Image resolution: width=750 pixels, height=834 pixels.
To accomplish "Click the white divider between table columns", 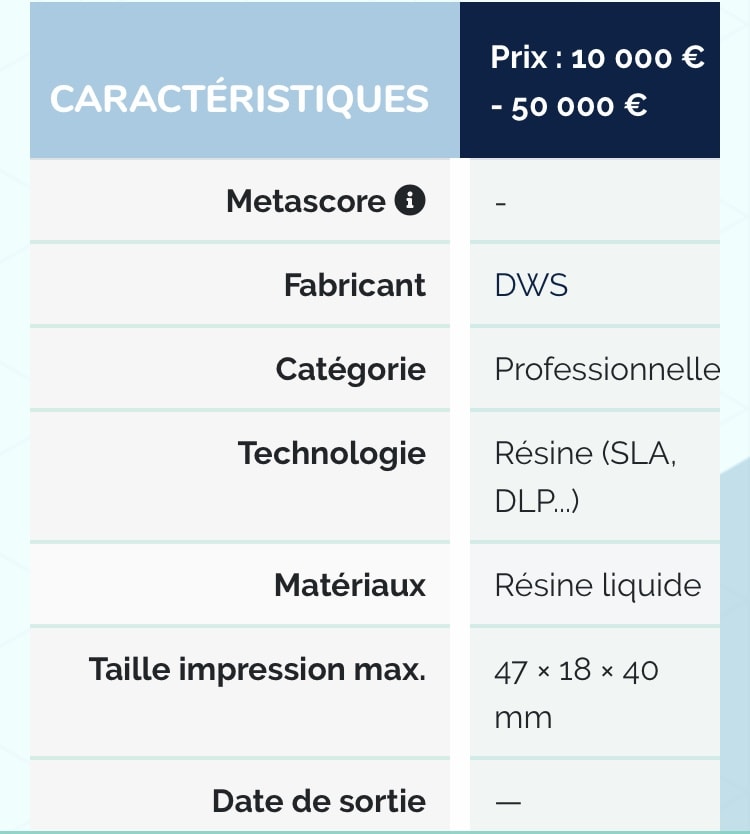I will (x=460, y=495).
